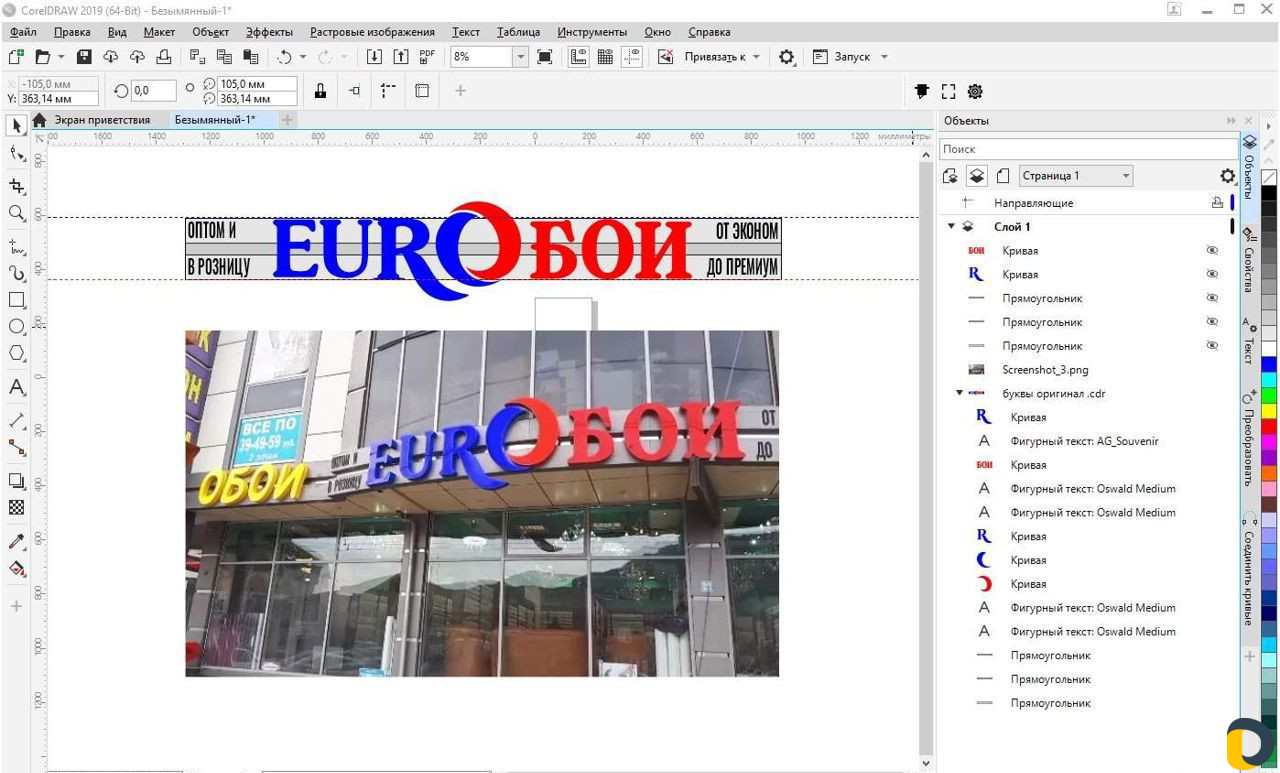Select the Pick tool in toolbox

[16, 125]
